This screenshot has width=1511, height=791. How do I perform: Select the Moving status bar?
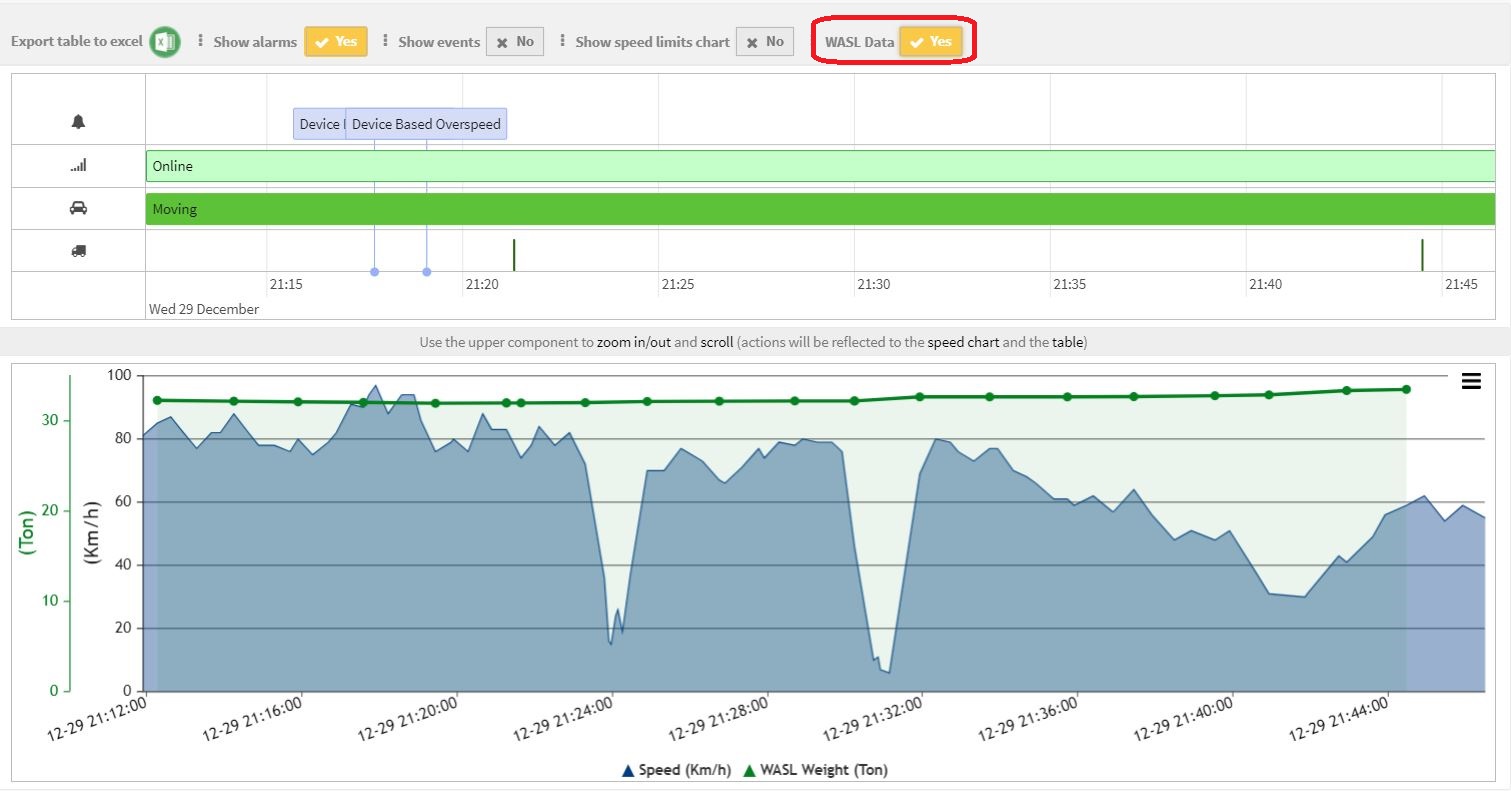pyautogui.click(x=820, y=209)
